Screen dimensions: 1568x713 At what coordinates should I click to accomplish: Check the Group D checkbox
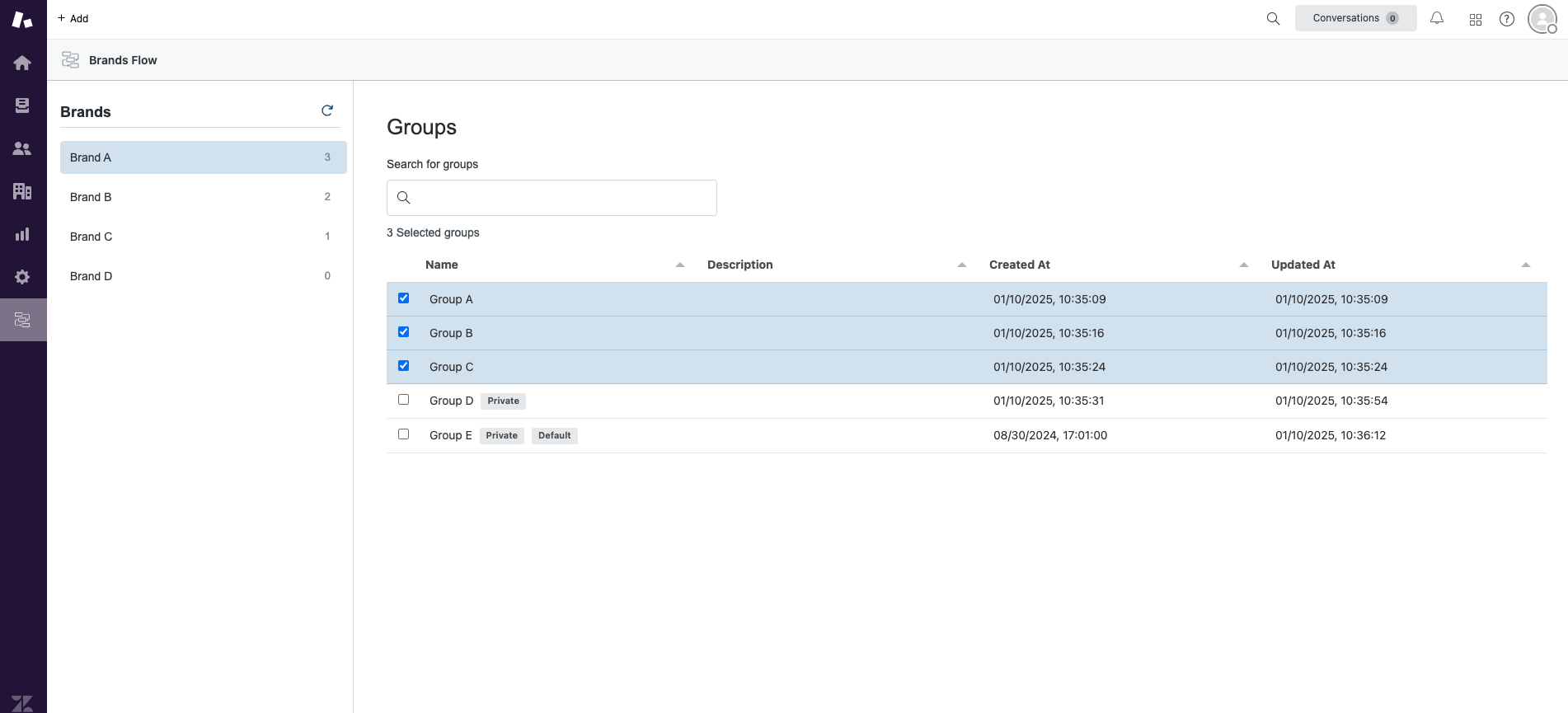pyautogui.click(x=403, y=400)
